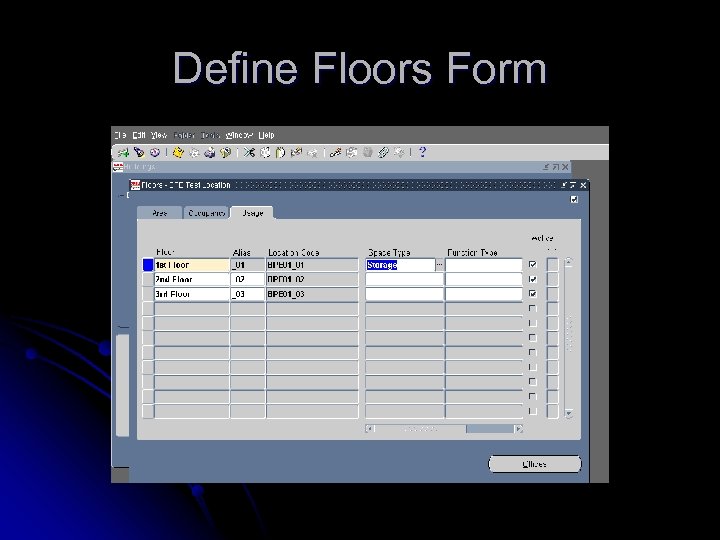
Task: Click the _01 alias field
Action: pyautogui.click(x=248, y=265)
